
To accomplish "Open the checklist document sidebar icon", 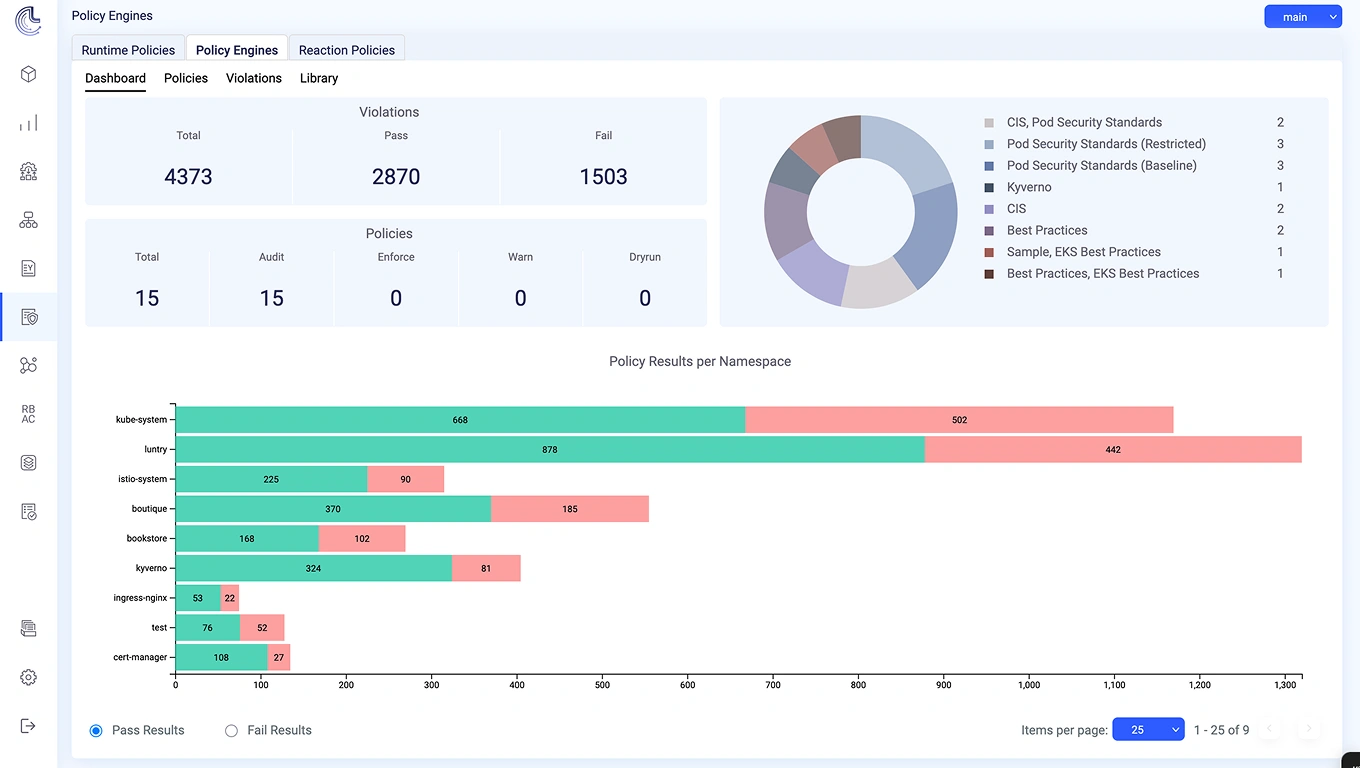I will click(x=28, y=512).
